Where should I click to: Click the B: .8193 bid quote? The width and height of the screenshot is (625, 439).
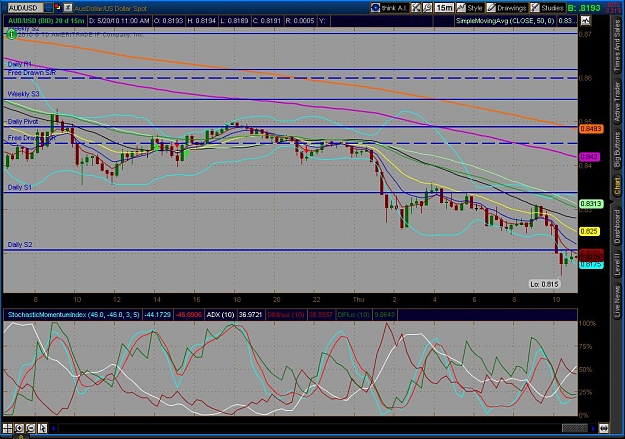(584, 8)
